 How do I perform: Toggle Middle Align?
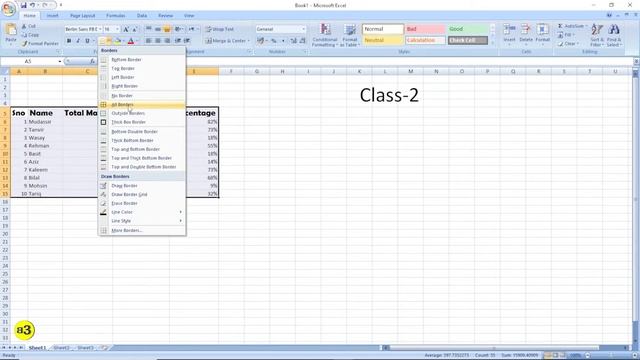158,29
